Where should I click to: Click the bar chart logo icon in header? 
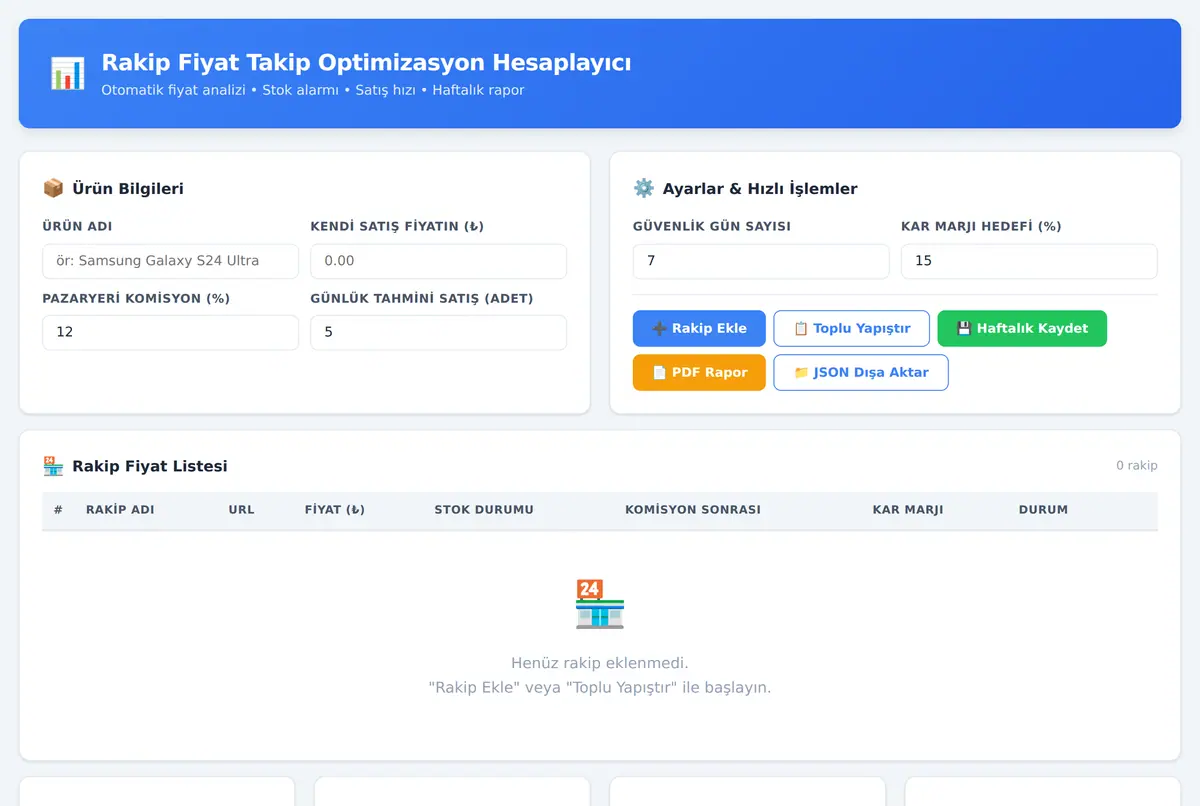click(x=67, y=74)
